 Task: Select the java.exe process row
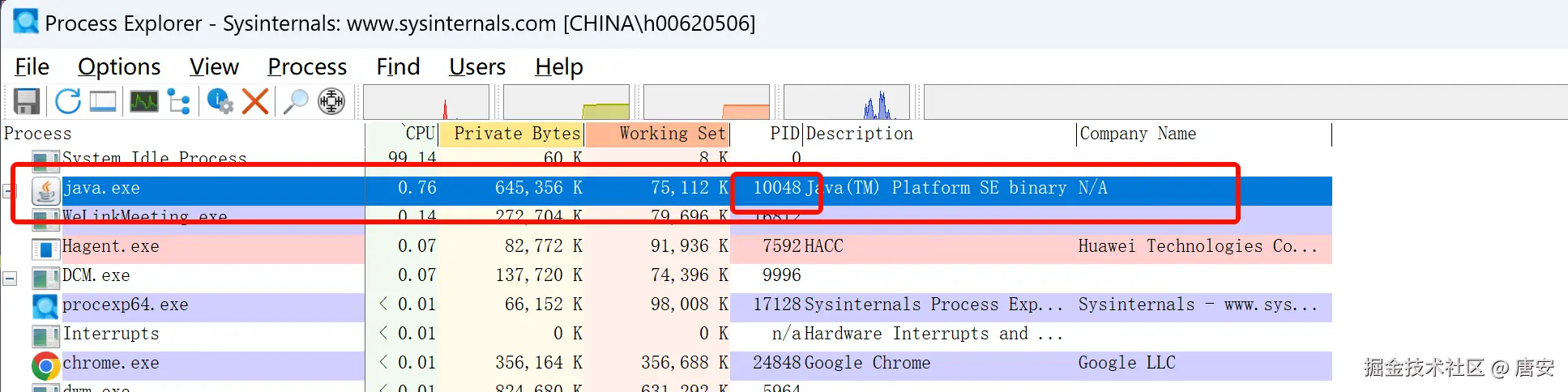point(666,190)
